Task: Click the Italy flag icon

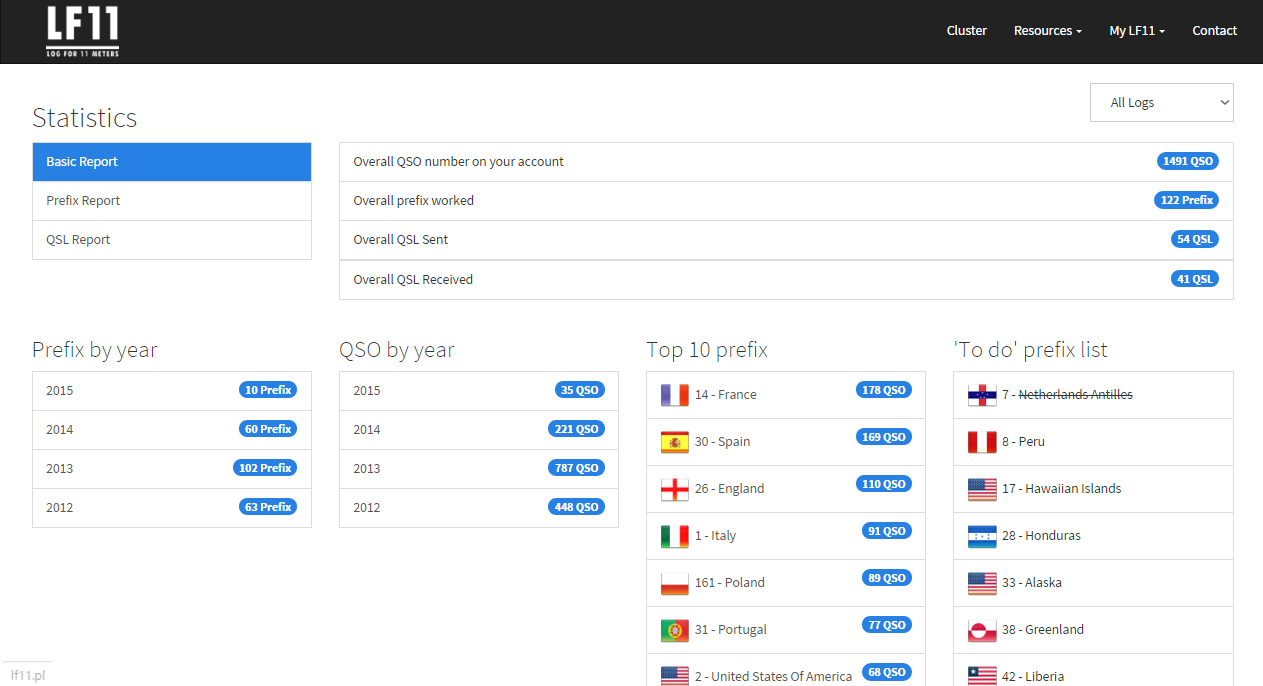Action: 674,536
